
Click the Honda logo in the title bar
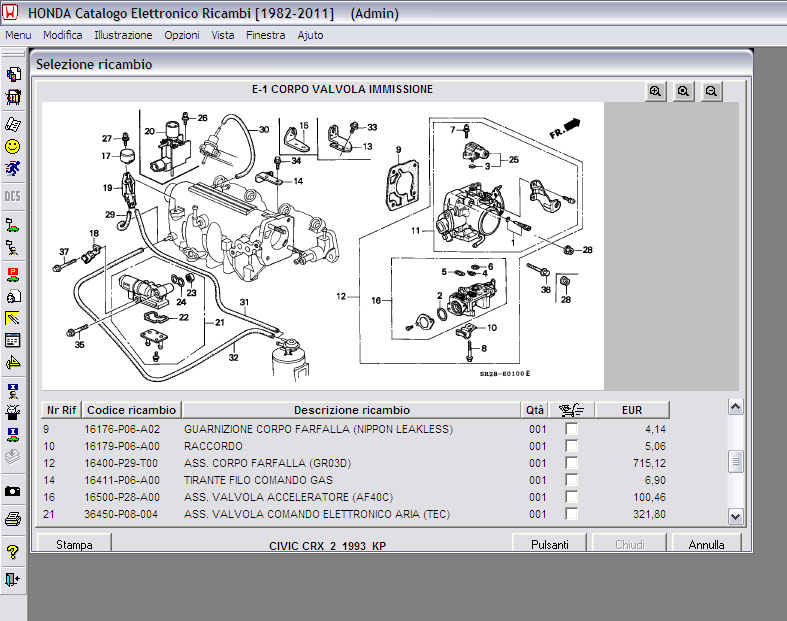click(x=10, y=13)
